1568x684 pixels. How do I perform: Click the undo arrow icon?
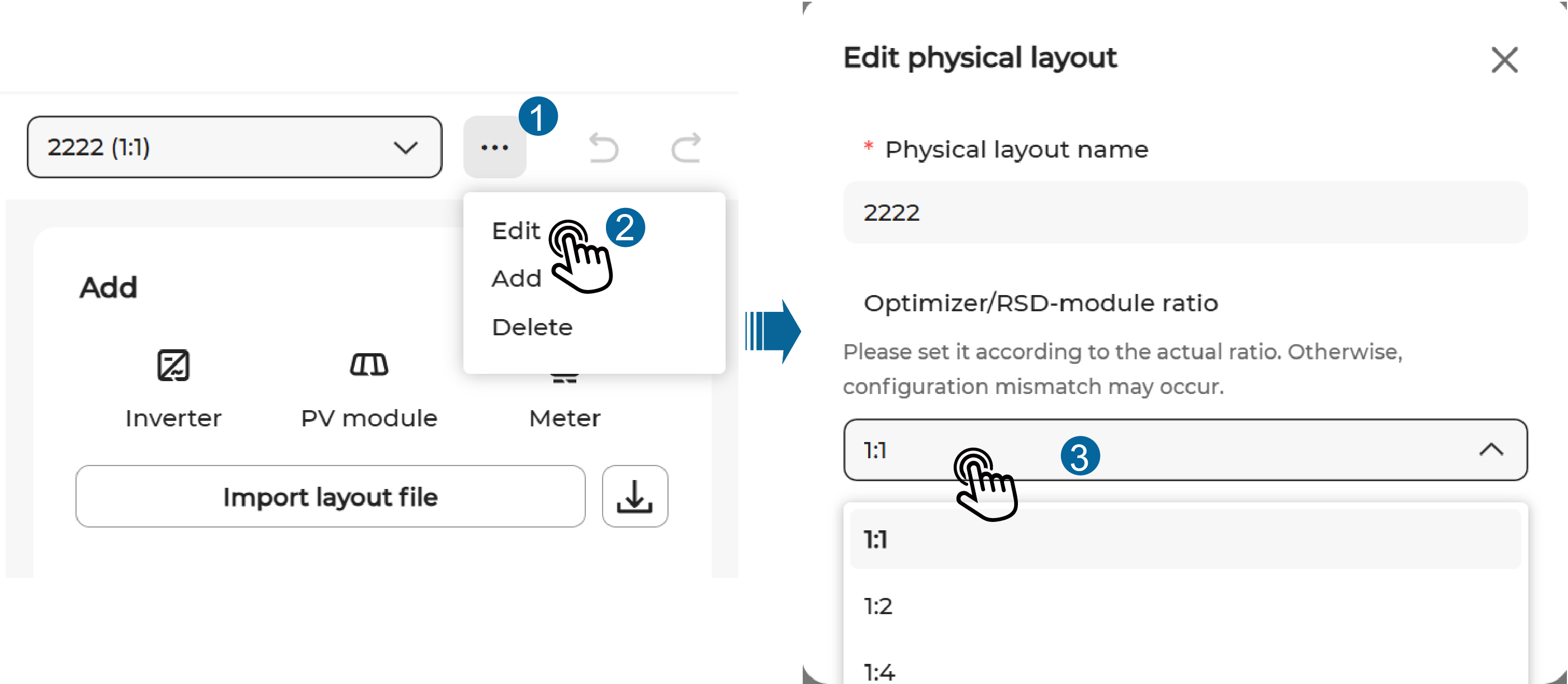tap(603, 148)
